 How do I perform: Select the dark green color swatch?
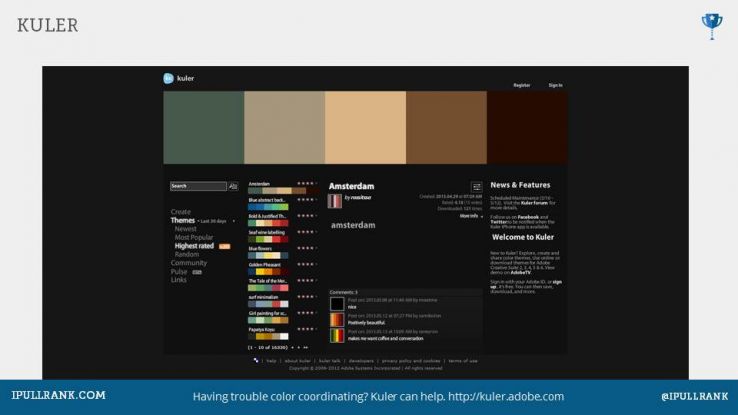point(204,128)
